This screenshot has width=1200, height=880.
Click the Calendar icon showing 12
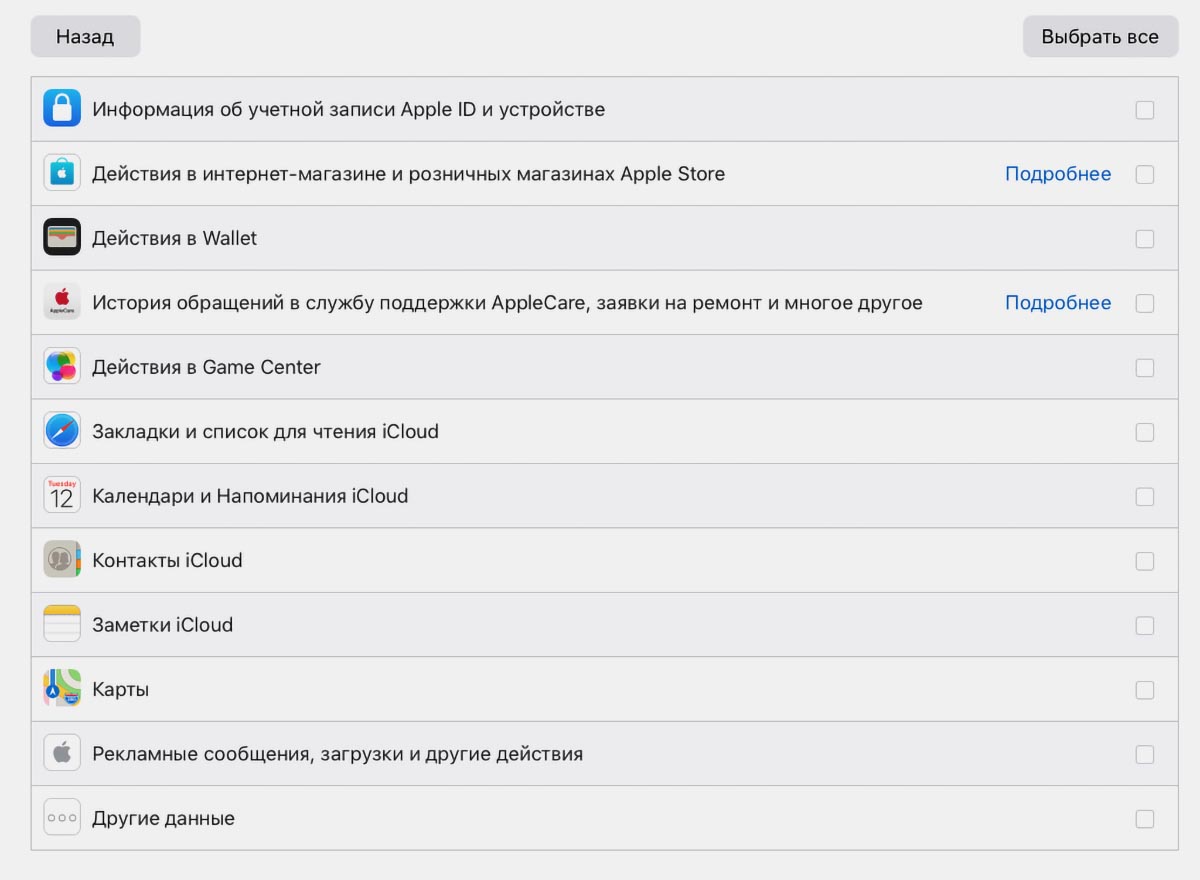62,496
